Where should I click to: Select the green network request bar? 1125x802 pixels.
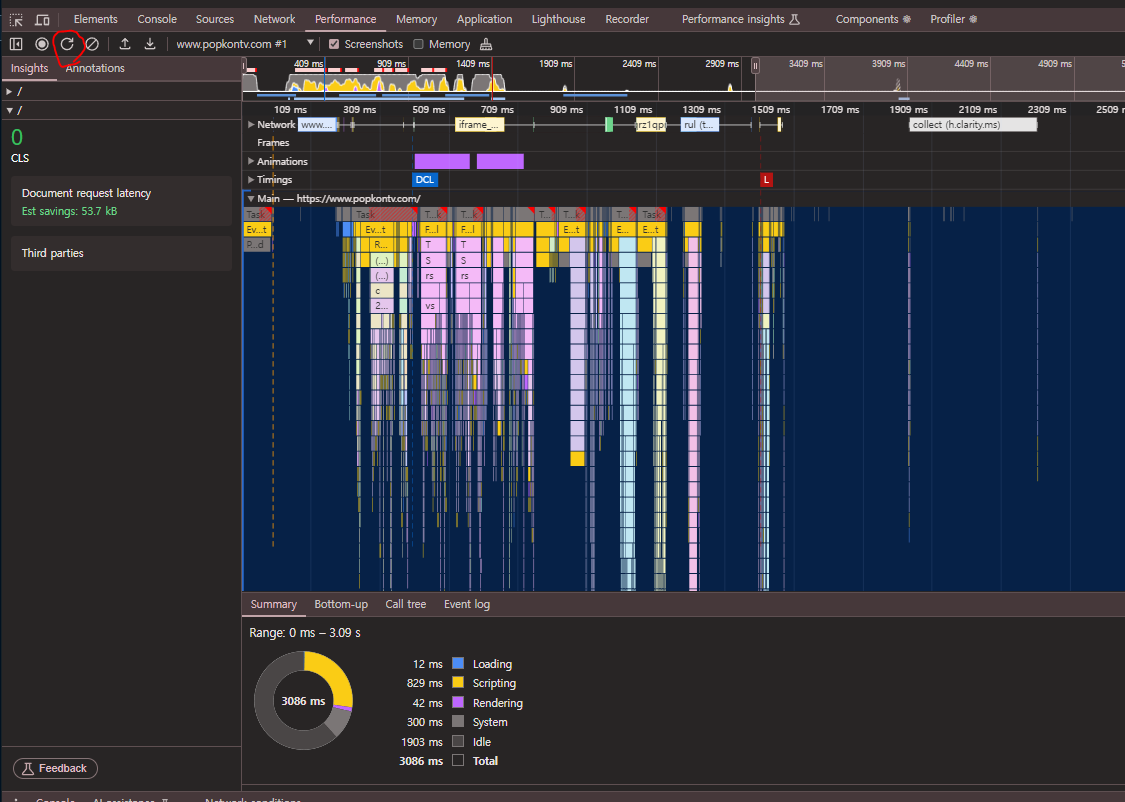point(609,124)
